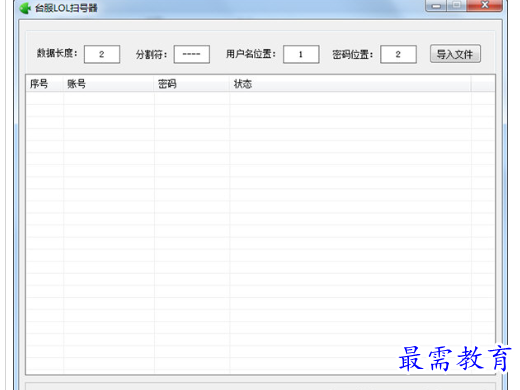520x390 pixels.
Task: Sort by the 序号 column header
Action: [45, 84]
